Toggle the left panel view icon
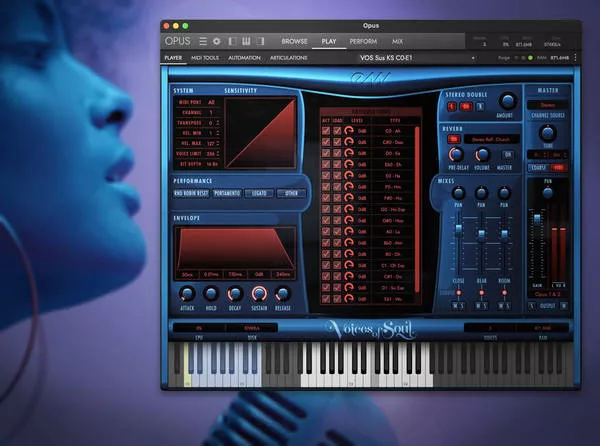The height and width of the screenshot is (446, 600). pos(232,41)
